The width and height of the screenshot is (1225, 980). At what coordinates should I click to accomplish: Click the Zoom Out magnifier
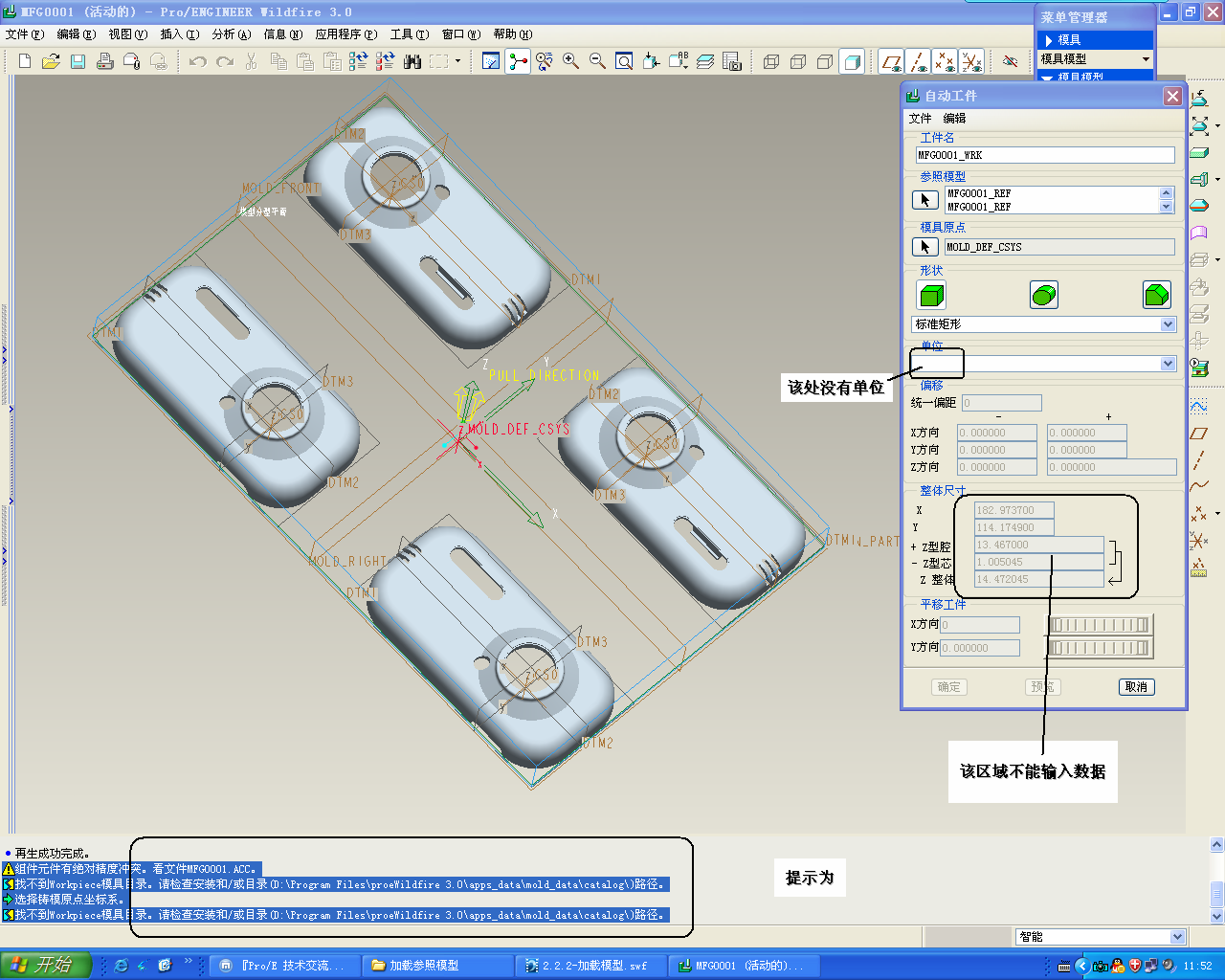click(x=598, y=61)
